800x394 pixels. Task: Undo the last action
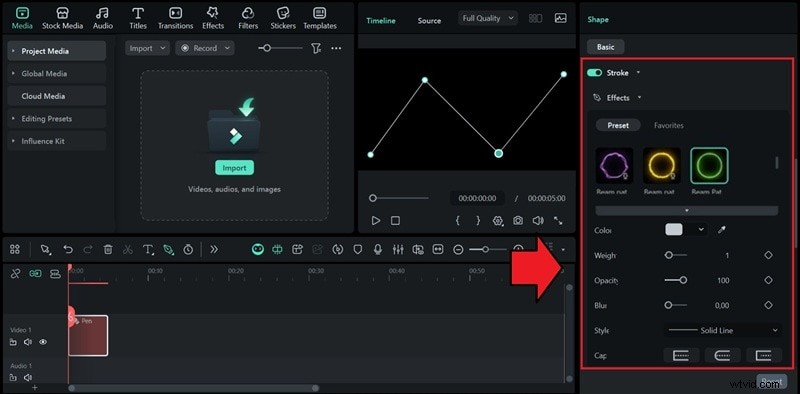pyautogui.click(x=68, y=249)
